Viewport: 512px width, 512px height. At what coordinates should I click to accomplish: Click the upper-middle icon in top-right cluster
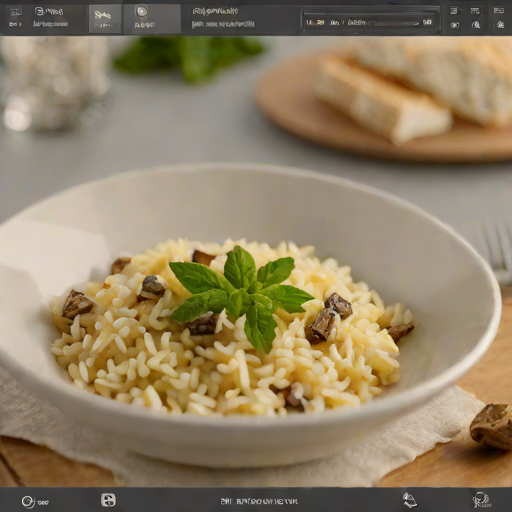point(475,11)
